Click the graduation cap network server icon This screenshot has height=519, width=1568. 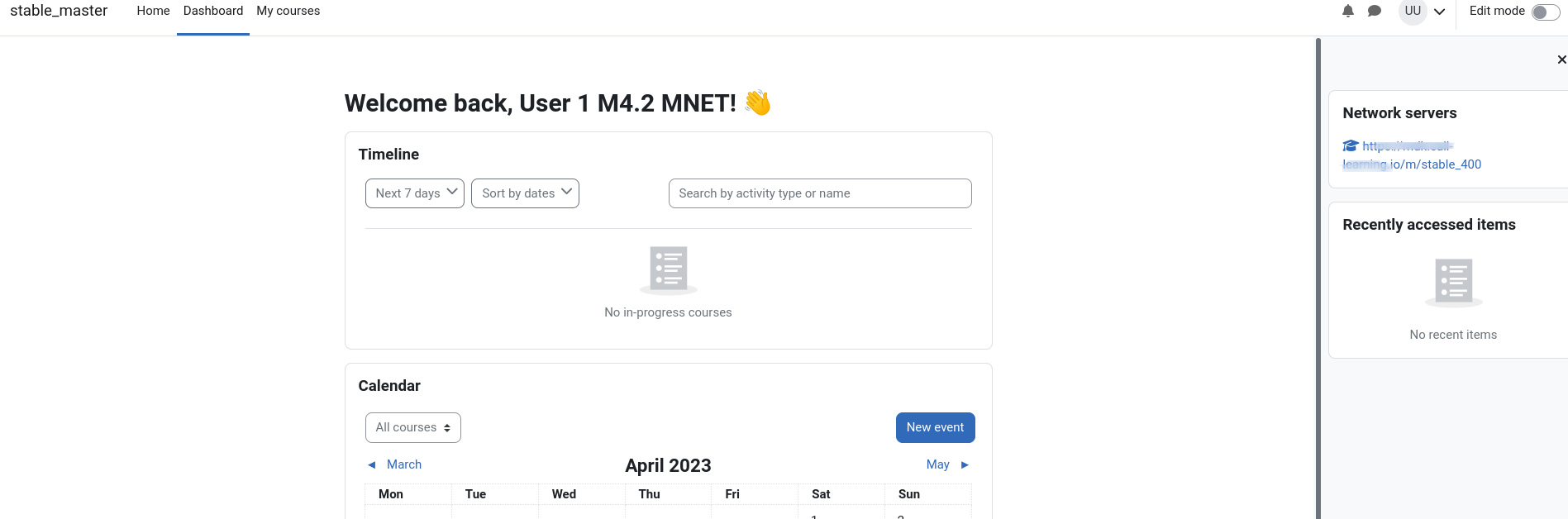(x=1351, y=145)
